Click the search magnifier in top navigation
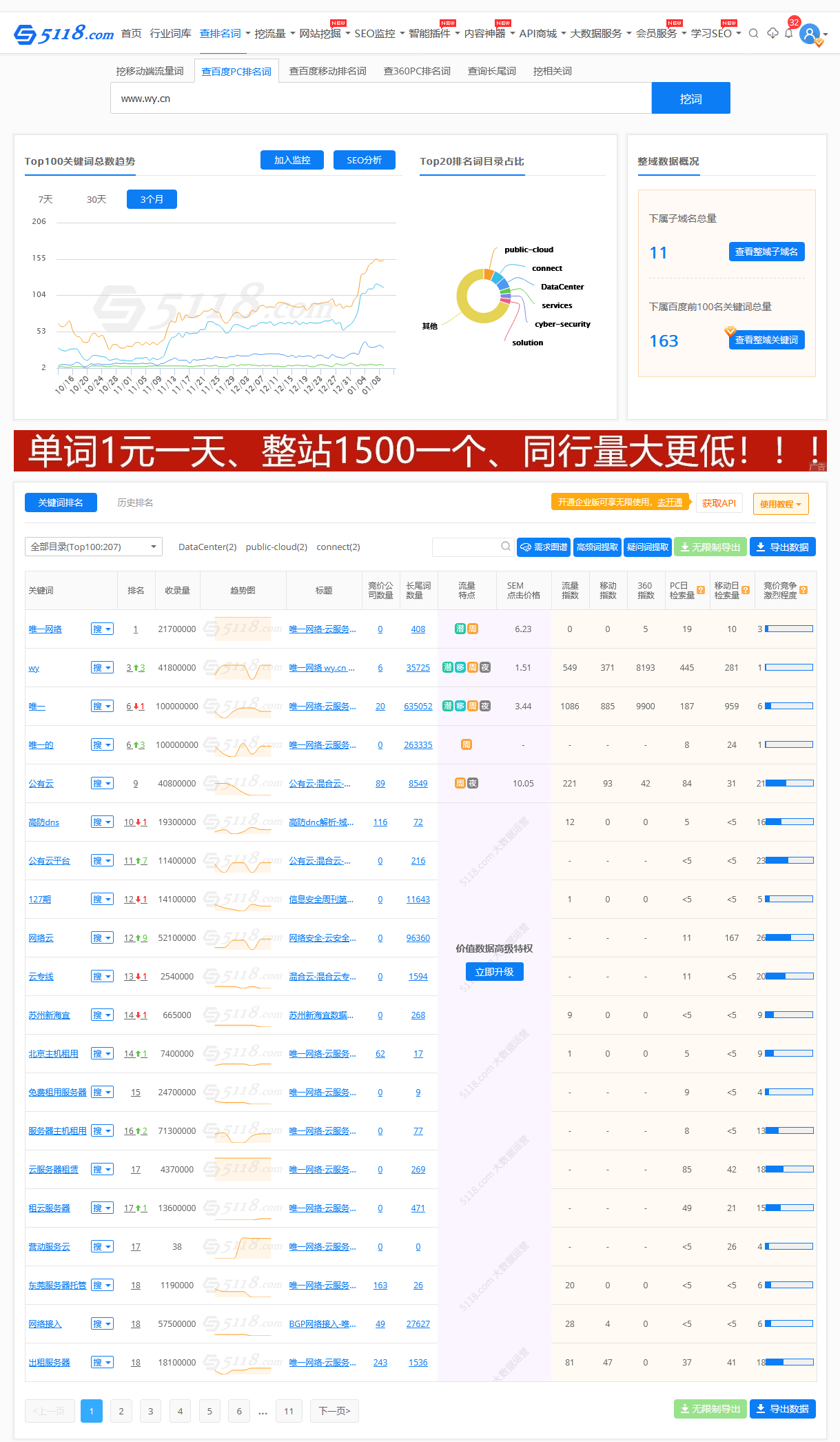Screen dimensions: 840x1442 [x=753, y=33]
